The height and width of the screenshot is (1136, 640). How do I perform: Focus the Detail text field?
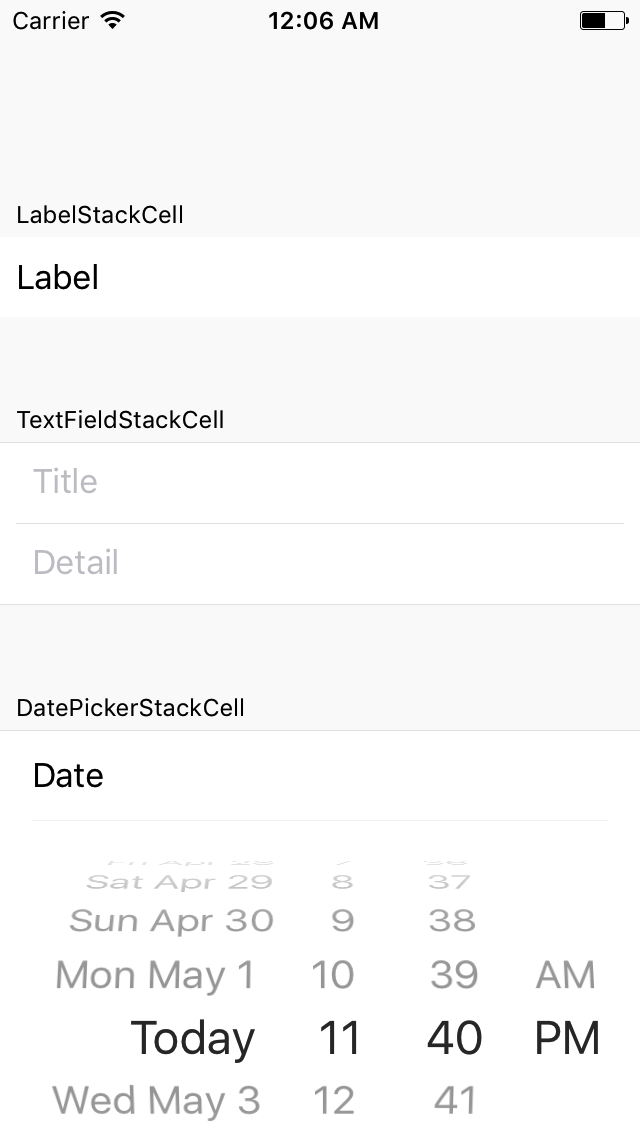coord(320,564)
